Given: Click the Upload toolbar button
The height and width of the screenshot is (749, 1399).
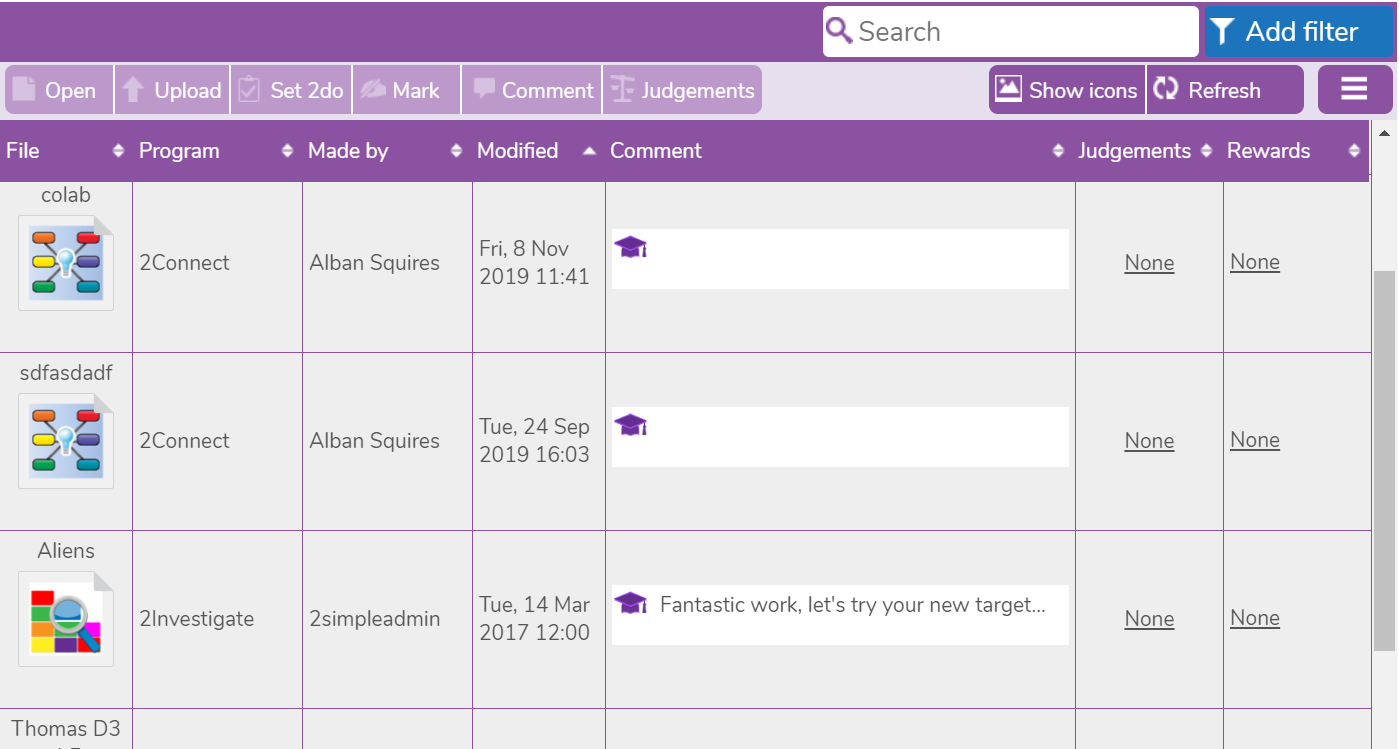Looking at the screenshot, I should tap(172, 90).
